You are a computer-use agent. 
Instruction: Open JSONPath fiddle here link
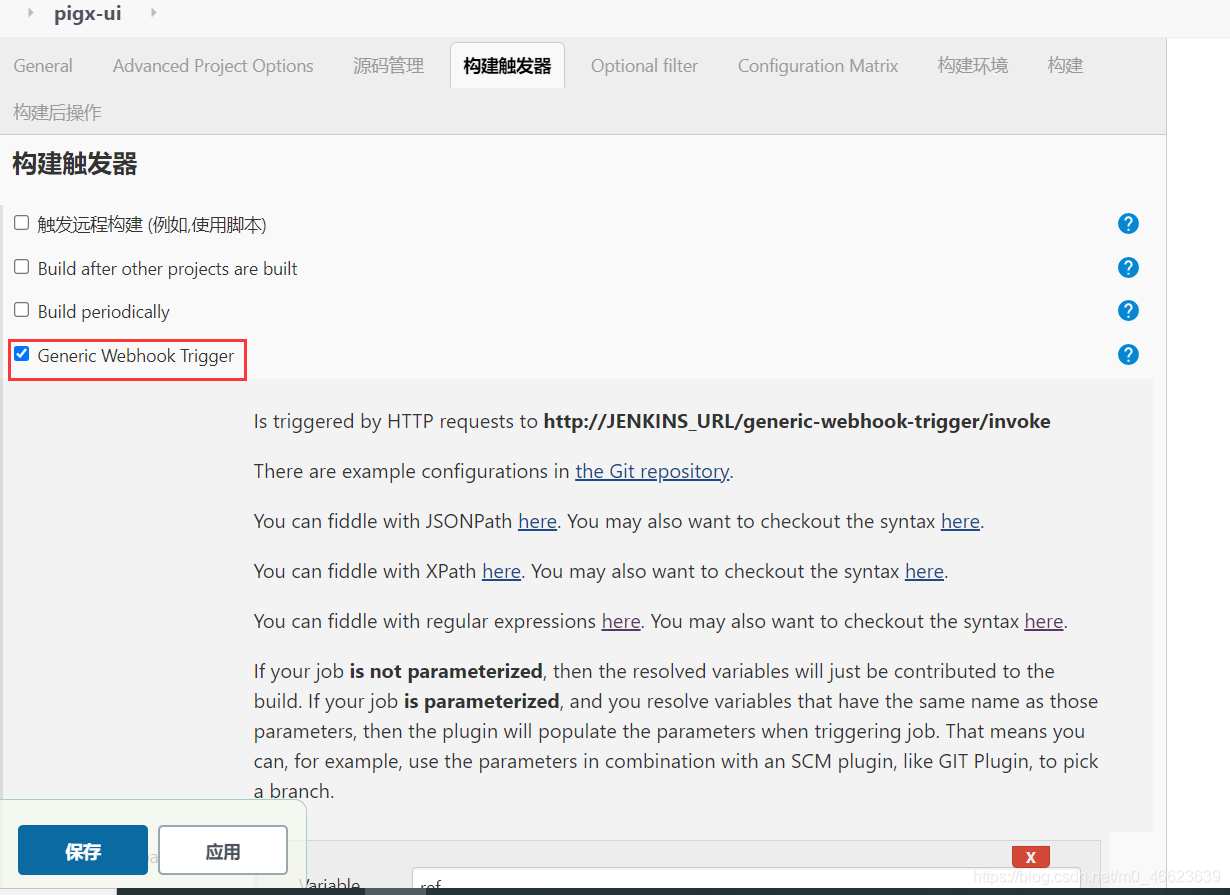coord(537,521)
